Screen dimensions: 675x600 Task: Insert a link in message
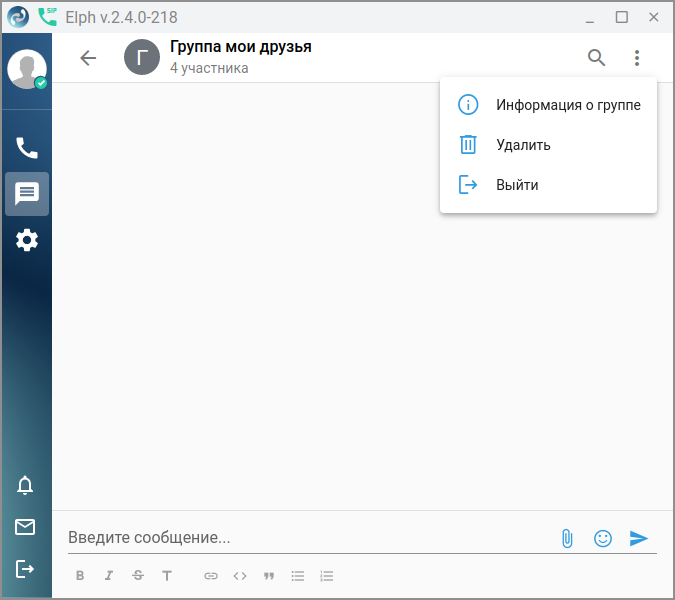point(211,575)
